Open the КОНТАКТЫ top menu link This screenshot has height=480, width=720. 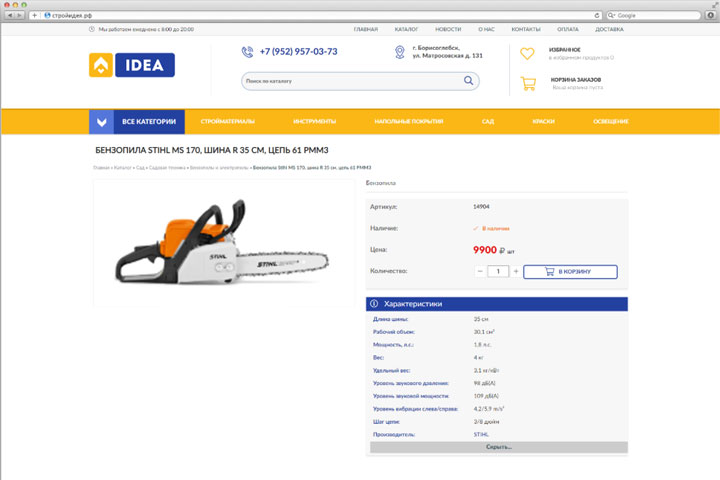click(x=526, y=29)
